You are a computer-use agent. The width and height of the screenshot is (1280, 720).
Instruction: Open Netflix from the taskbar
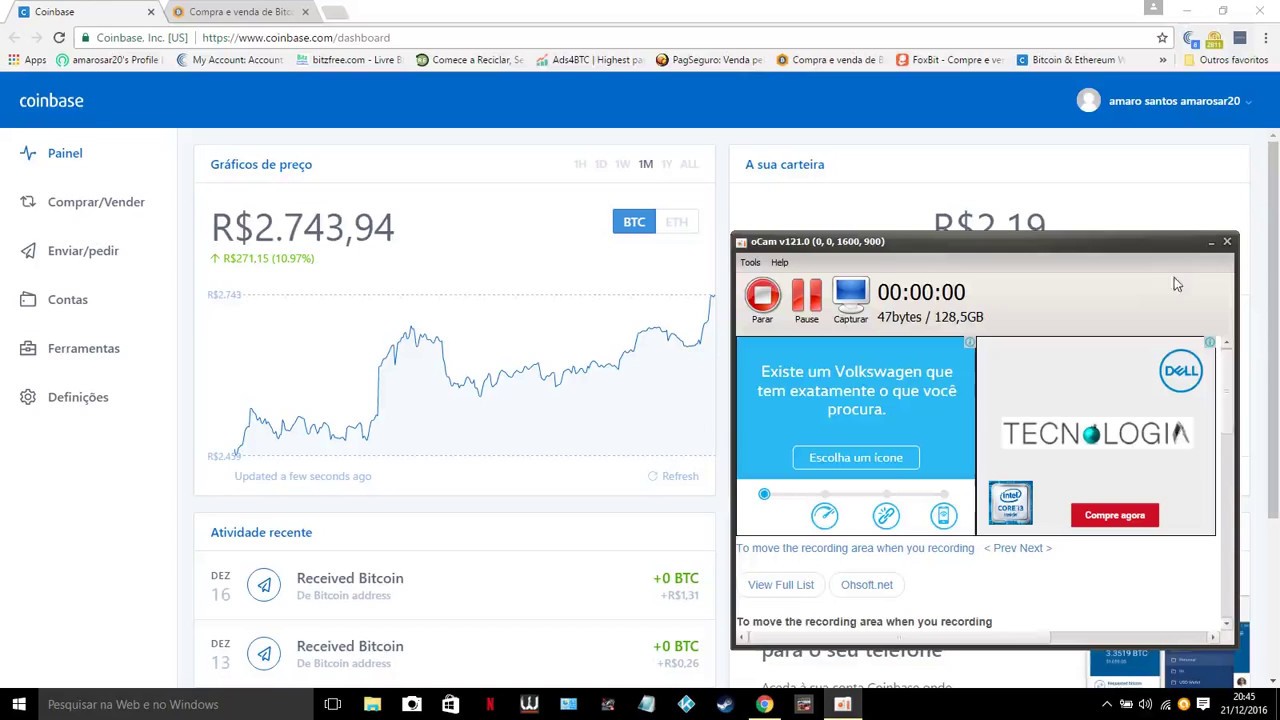pos(490,704)
